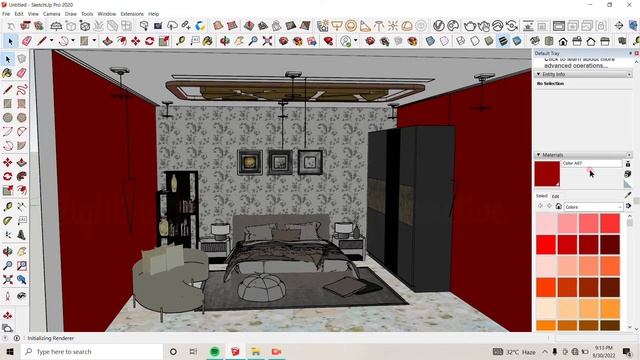Open the V-Ray asset editor icon
The image size is (640, 360).
coord(438,26)
